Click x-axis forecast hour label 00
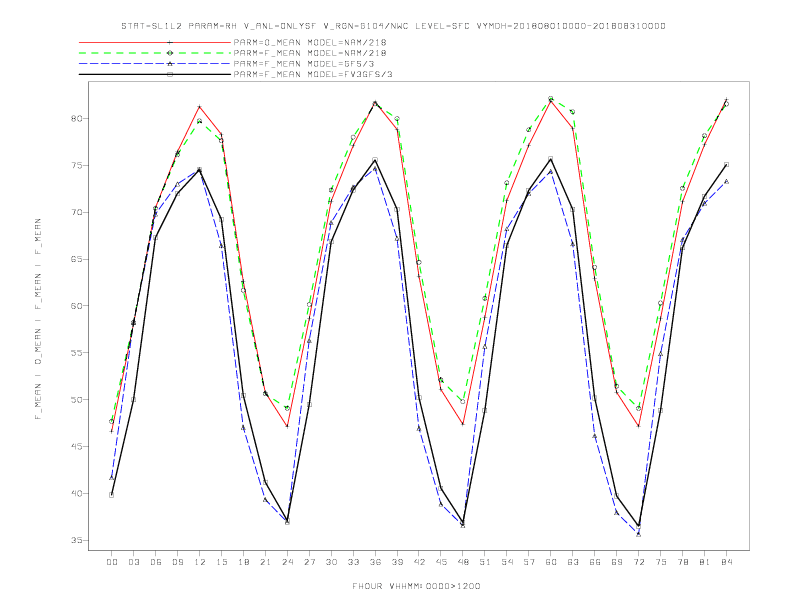The width and height of the screenshot is (792, 612). [x=112, y=562]
